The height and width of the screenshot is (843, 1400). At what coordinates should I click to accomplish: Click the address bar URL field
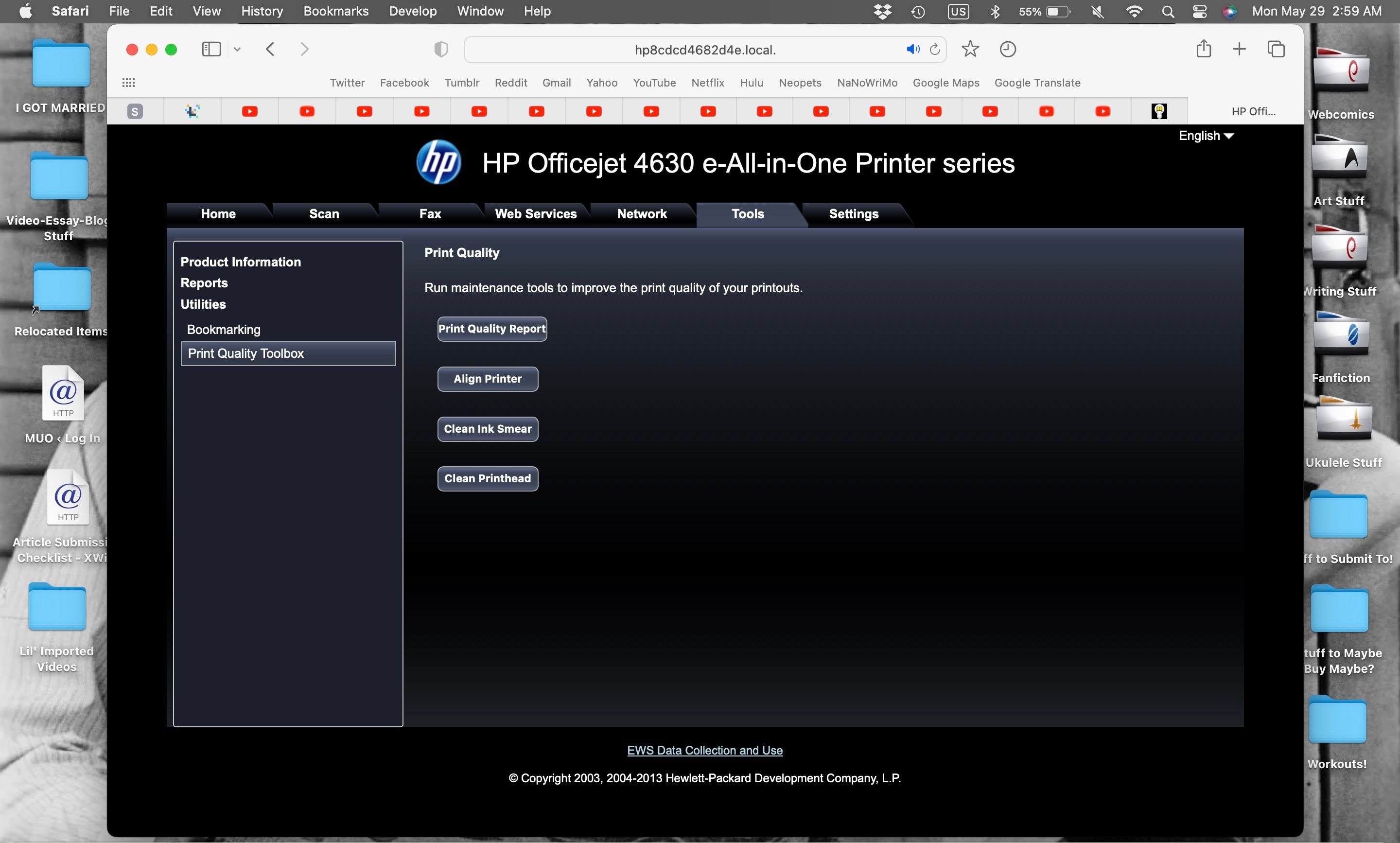(x=705, y=50)
